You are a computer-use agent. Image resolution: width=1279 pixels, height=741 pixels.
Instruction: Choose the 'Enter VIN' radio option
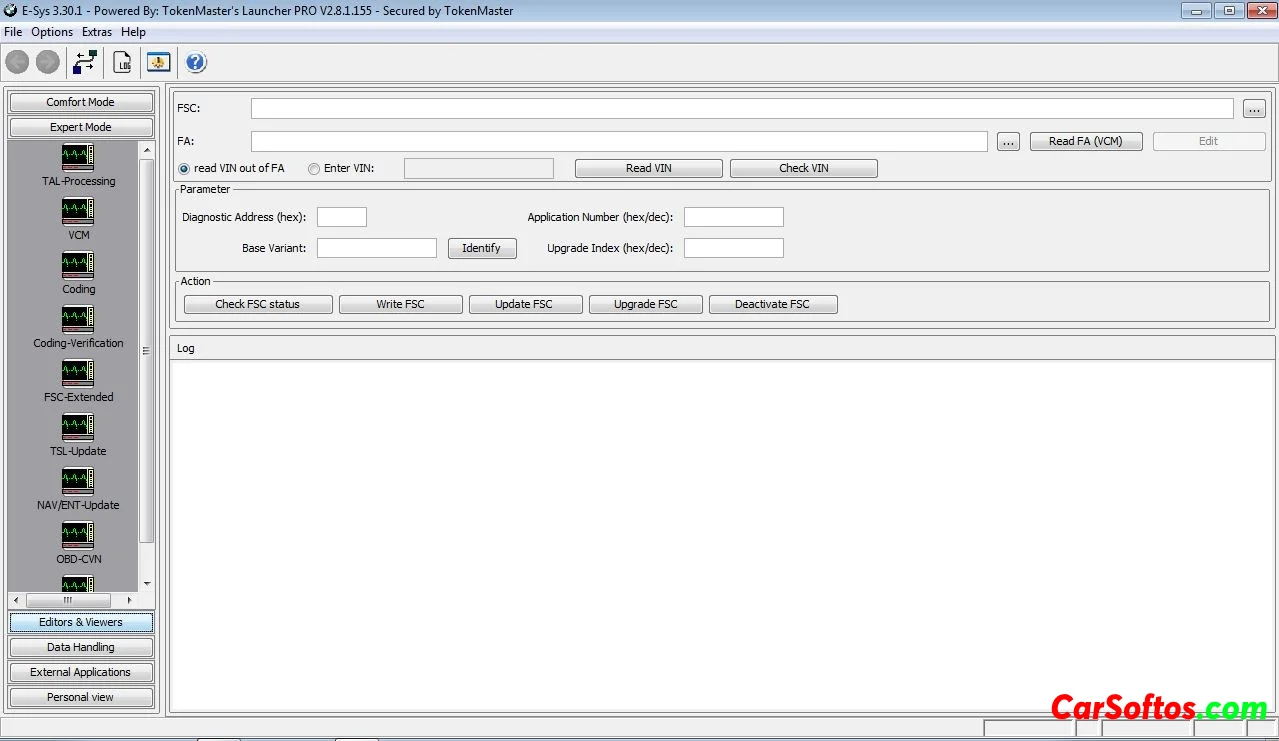(x=314, y=168)
